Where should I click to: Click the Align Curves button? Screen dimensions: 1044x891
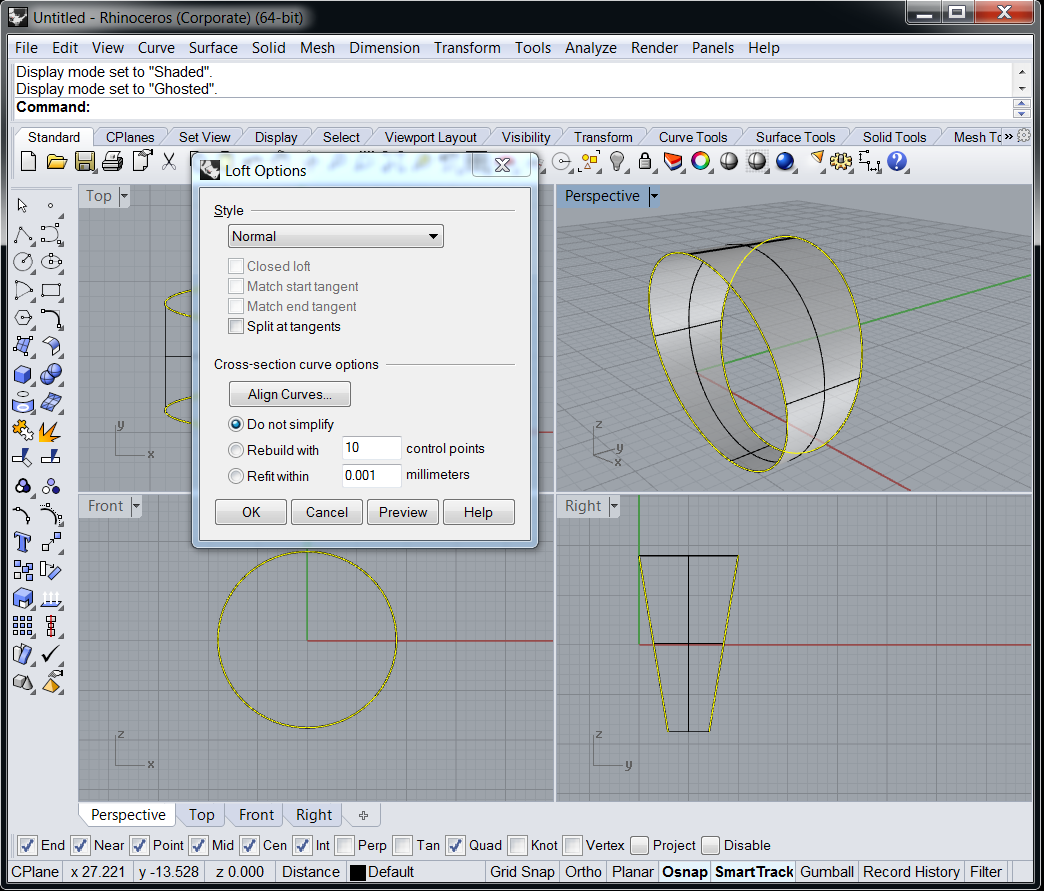[290, 394]
